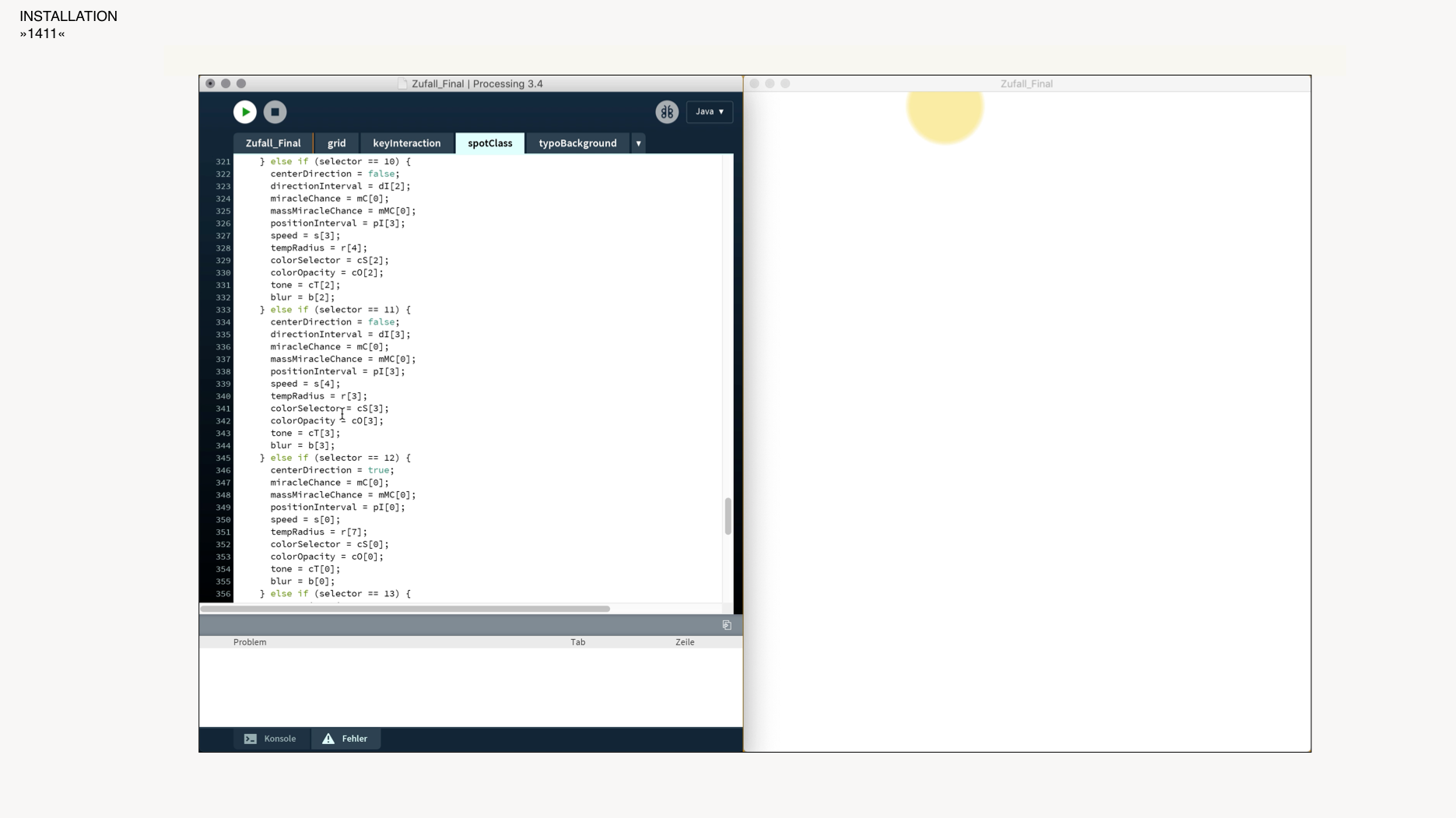Open the Java mode dropdown
Viewport: 1456px width, 818px height.
tap(710, 112)
